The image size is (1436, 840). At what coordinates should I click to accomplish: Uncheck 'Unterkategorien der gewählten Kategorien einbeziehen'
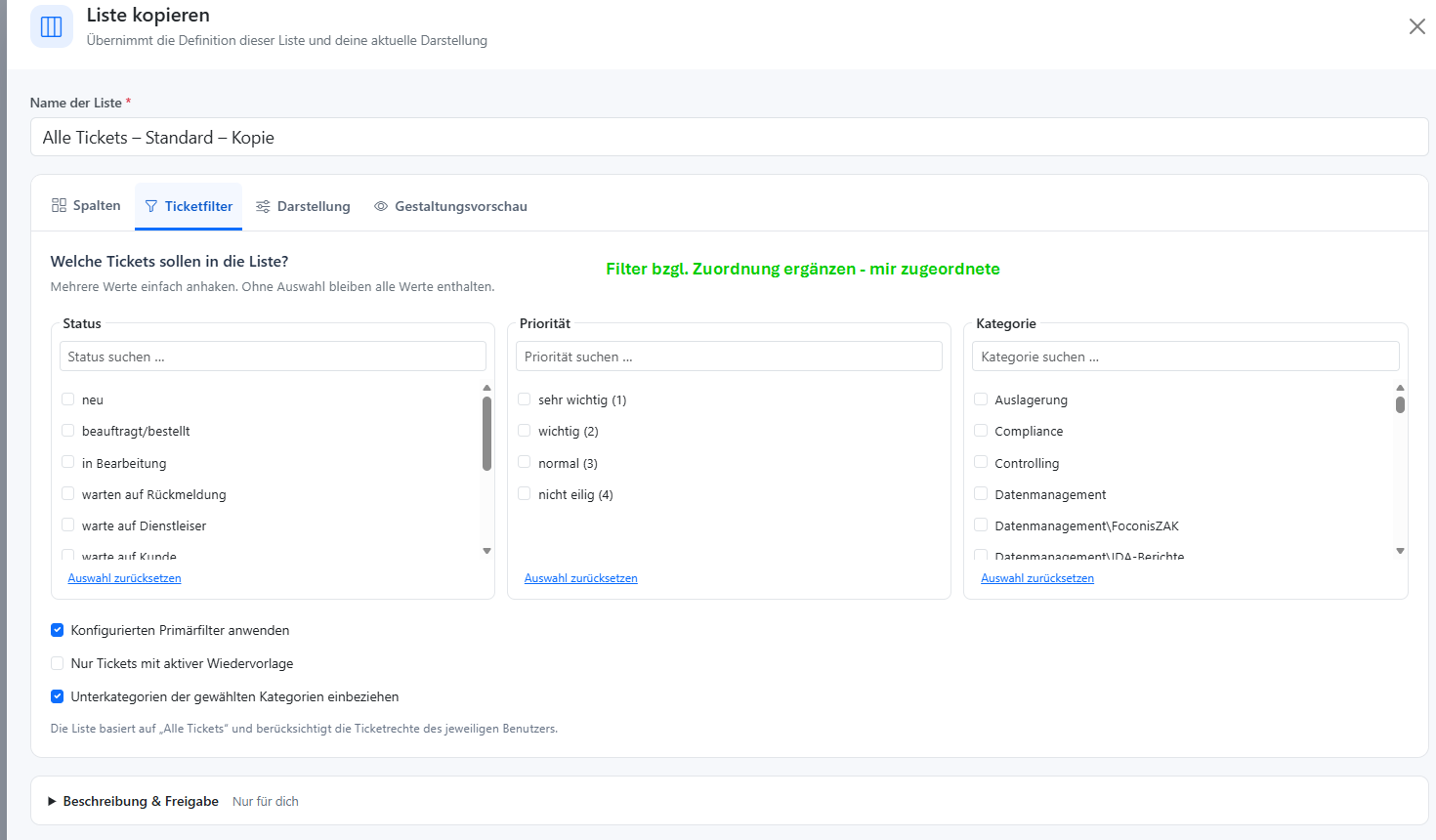pos(57,696)
